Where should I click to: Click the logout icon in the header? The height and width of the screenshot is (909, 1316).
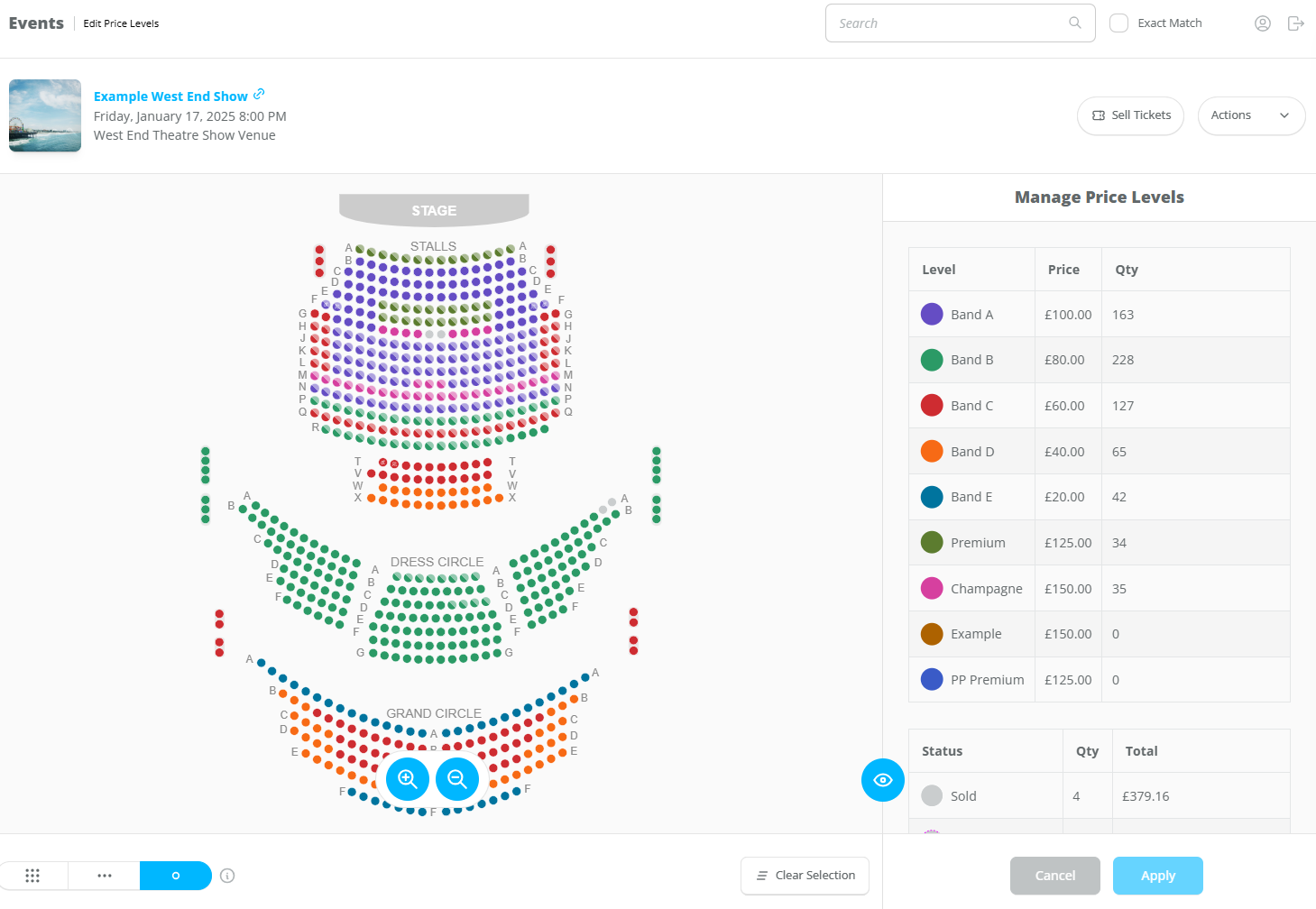click(1296, 23)
